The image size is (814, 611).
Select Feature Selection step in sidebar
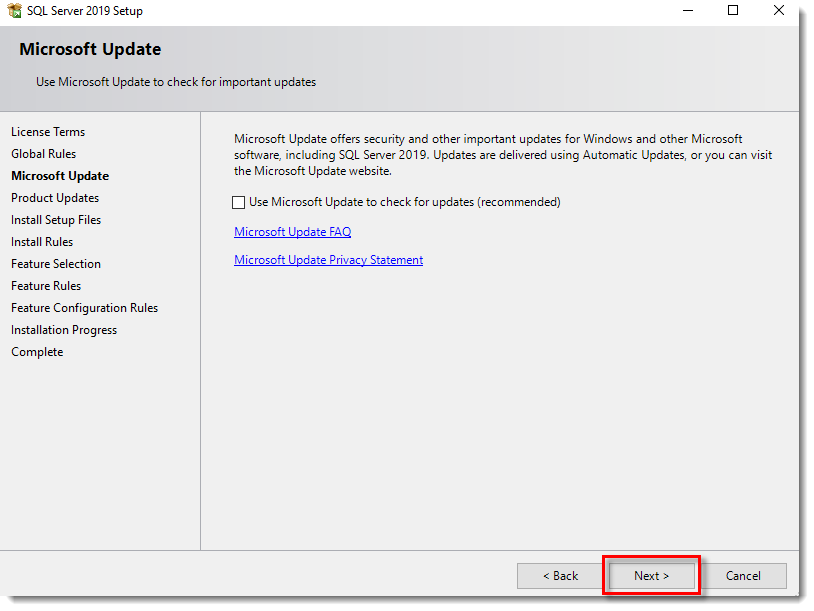tap(56, 264)
